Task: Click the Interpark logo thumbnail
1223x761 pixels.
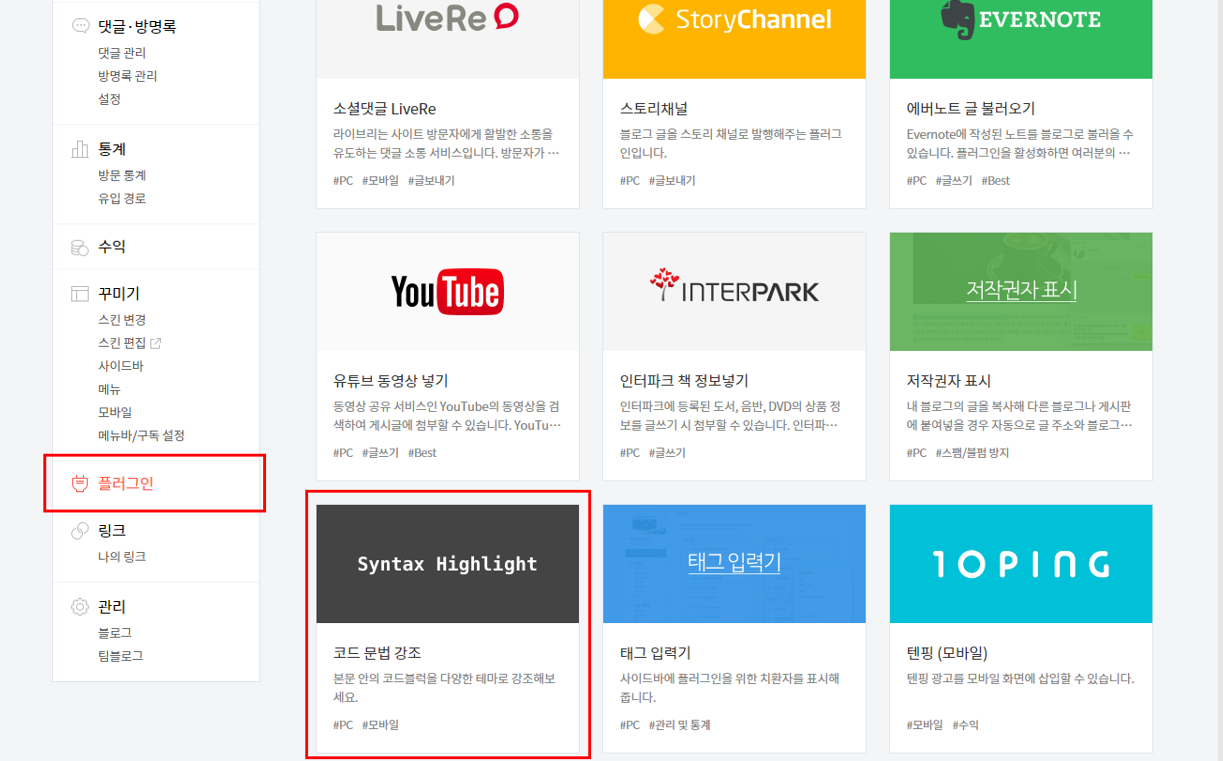Action: pos(734,292)
